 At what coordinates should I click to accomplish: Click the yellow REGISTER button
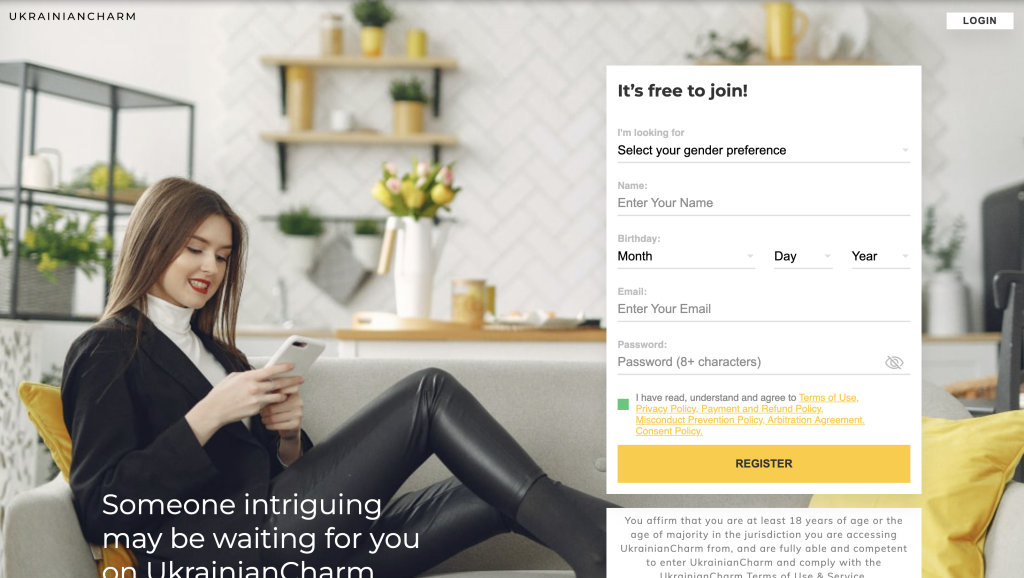coord(763,464)
